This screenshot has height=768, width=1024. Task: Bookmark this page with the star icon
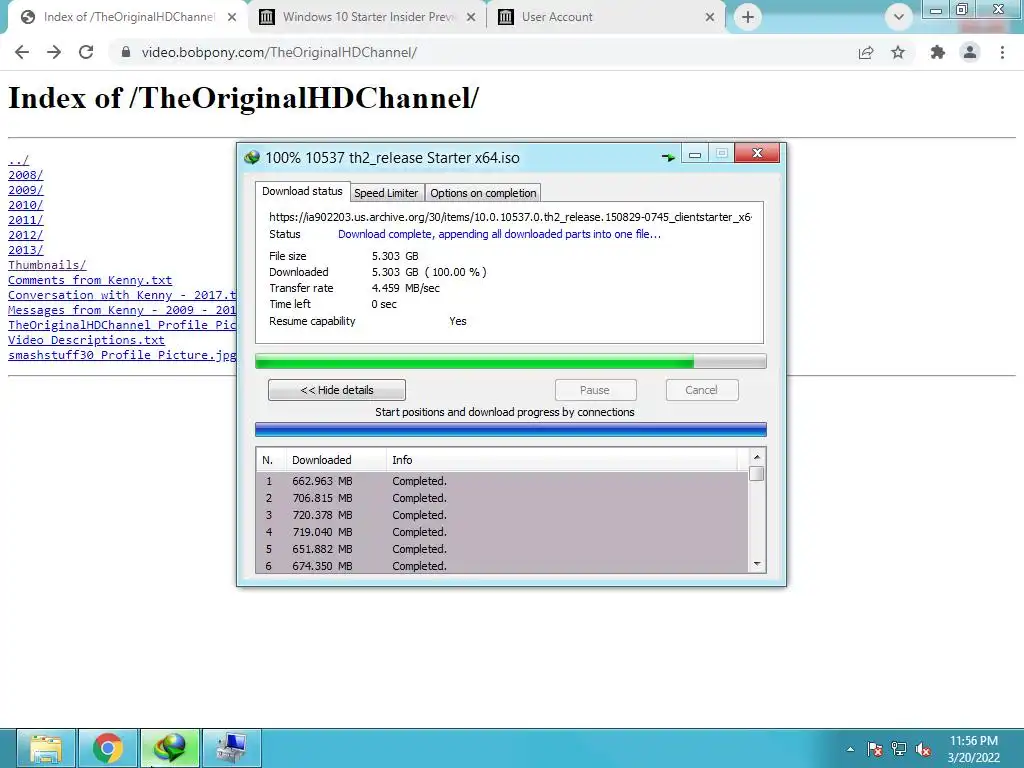(898, 52)
